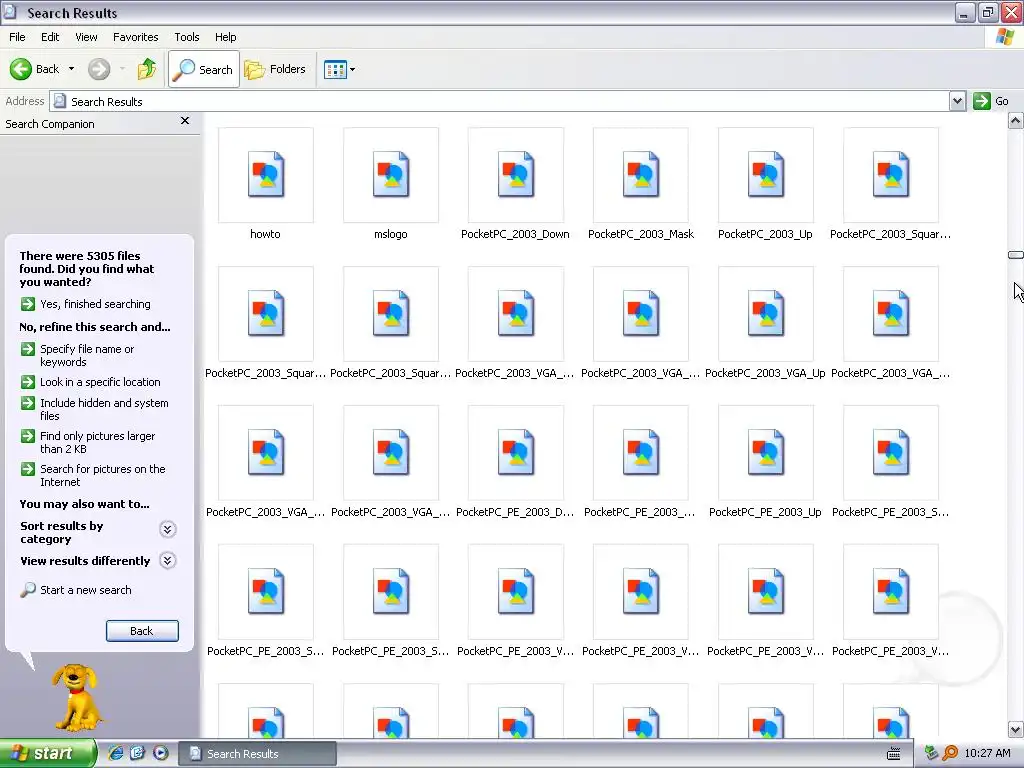Open the Help menu
This screenshot has width=1024, height=768.
pyautogui.click(x=225, y=37)
